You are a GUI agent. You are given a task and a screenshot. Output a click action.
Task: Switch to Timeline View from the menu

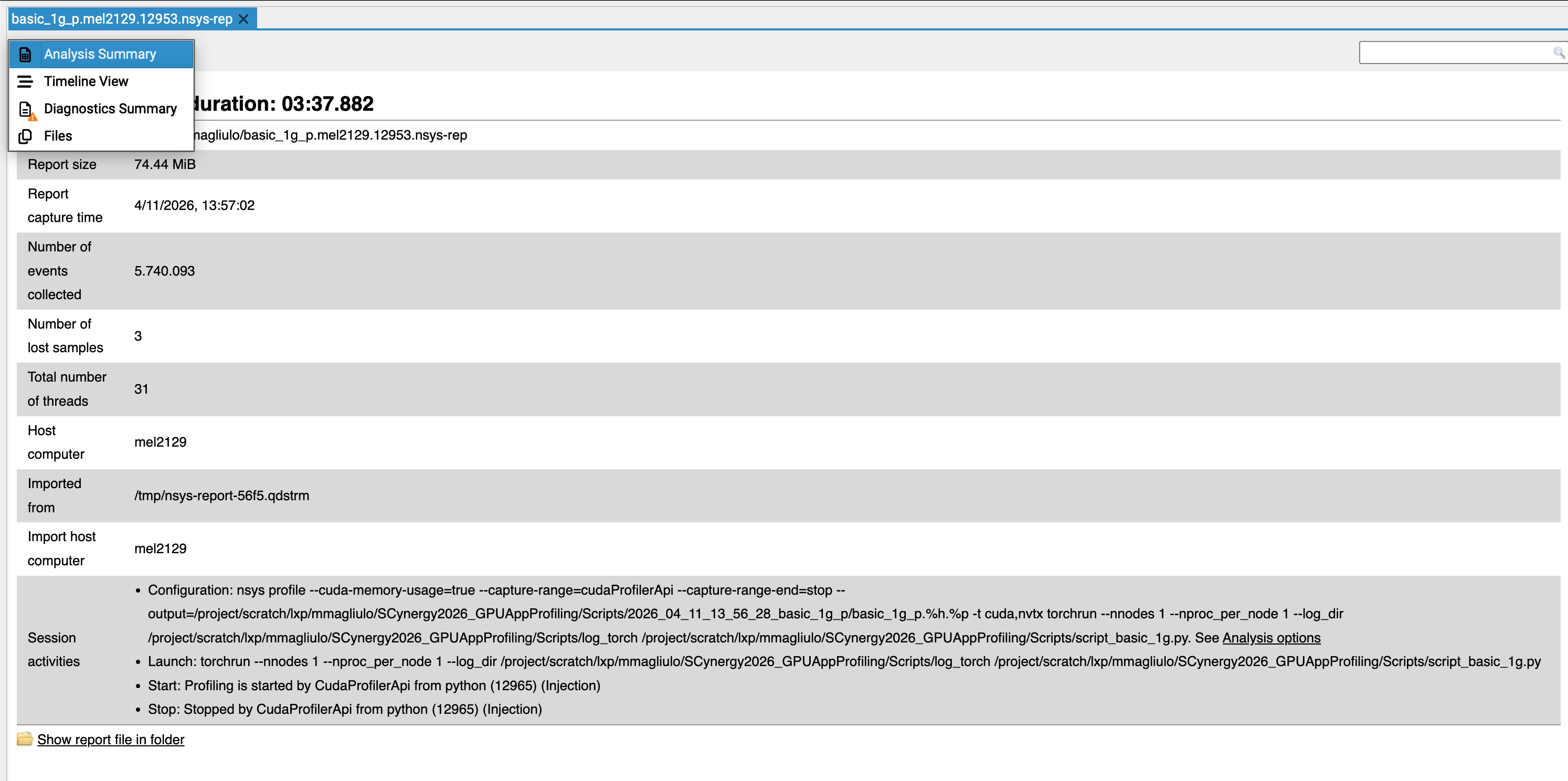coord(86,81)
